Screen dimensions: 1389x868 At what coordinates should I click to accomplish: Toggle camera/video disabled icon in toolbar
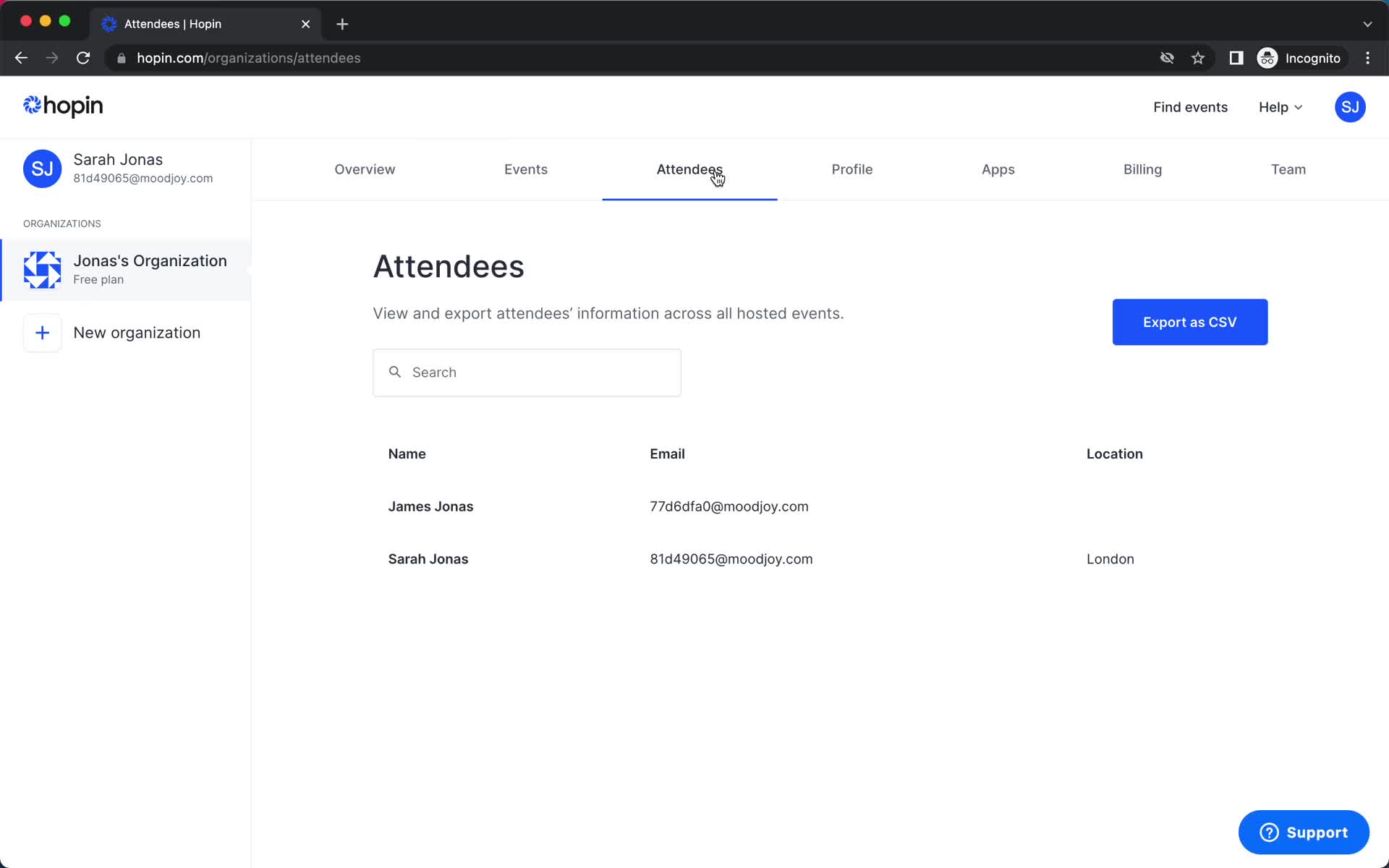pyautogui.click(x=1167, y=58)
